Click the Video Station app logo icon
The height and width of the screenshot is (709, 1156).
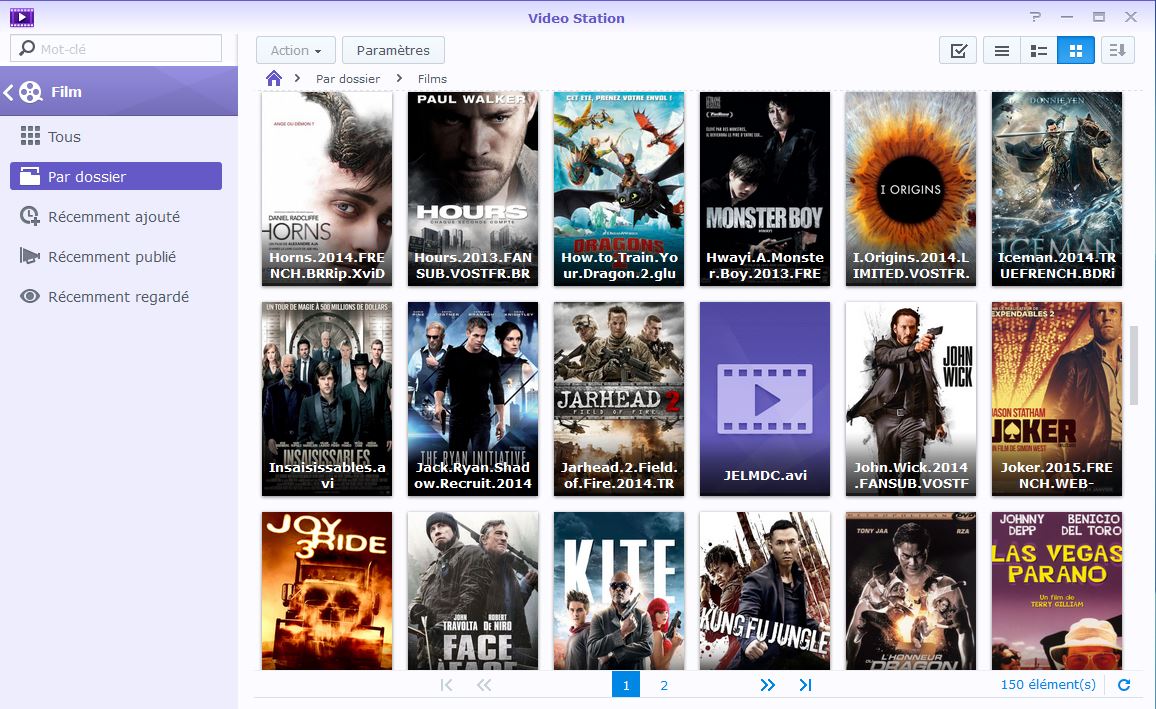(x=22, y=17)
